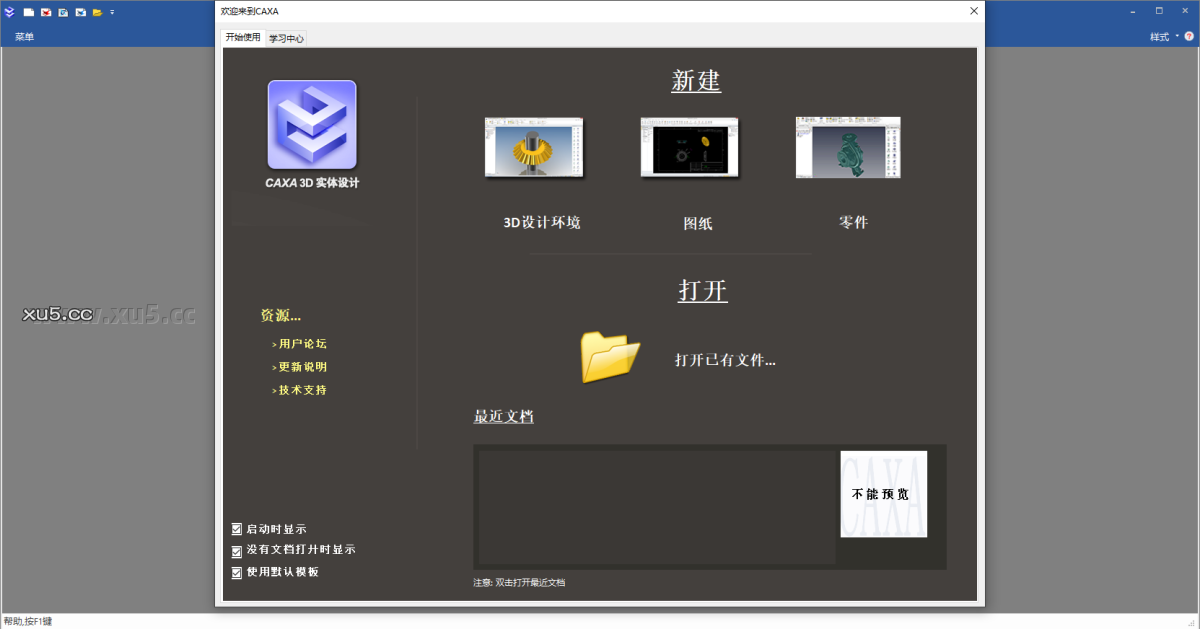Screen dimensions: 1200x629
Task: Click the yellow folder icon under 打开
Action: pyautogui.click(x=611, y=356)
